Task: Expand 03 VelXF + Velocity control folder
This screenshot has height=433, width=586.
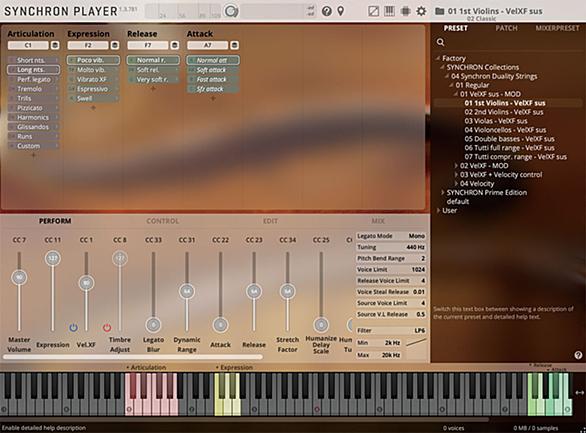Action: [456, 174]
